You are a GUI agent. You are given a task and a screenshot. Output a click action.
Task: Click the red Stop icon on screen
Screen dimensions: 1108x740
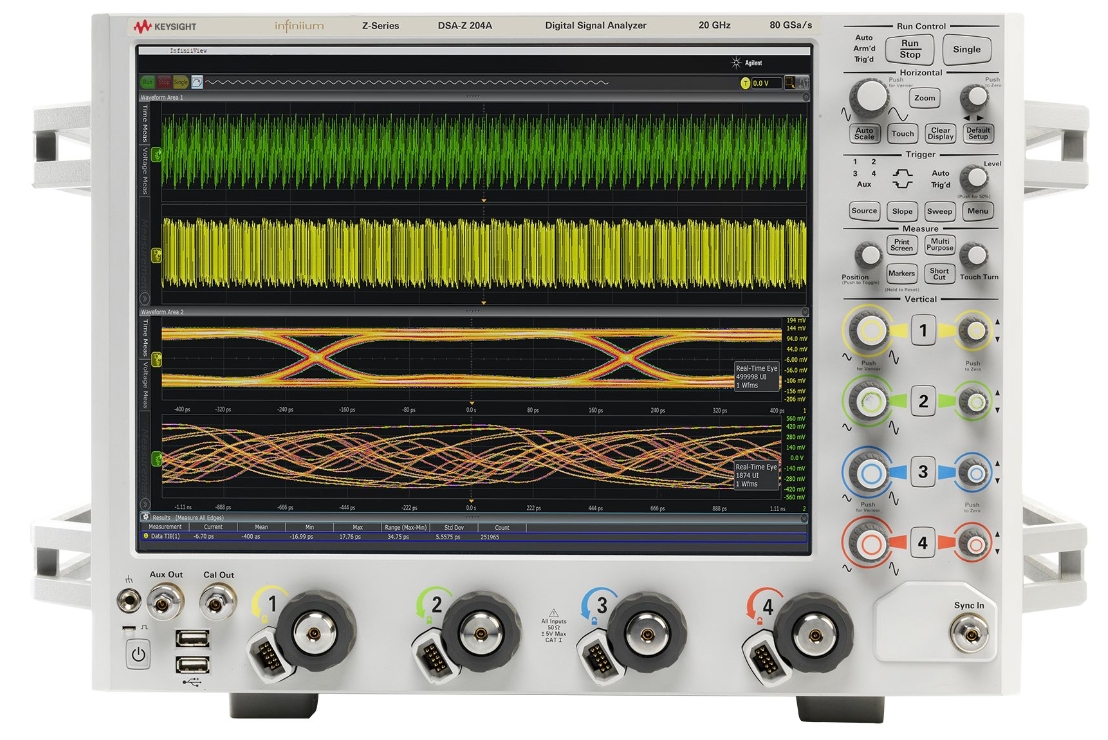pos(164,82)
